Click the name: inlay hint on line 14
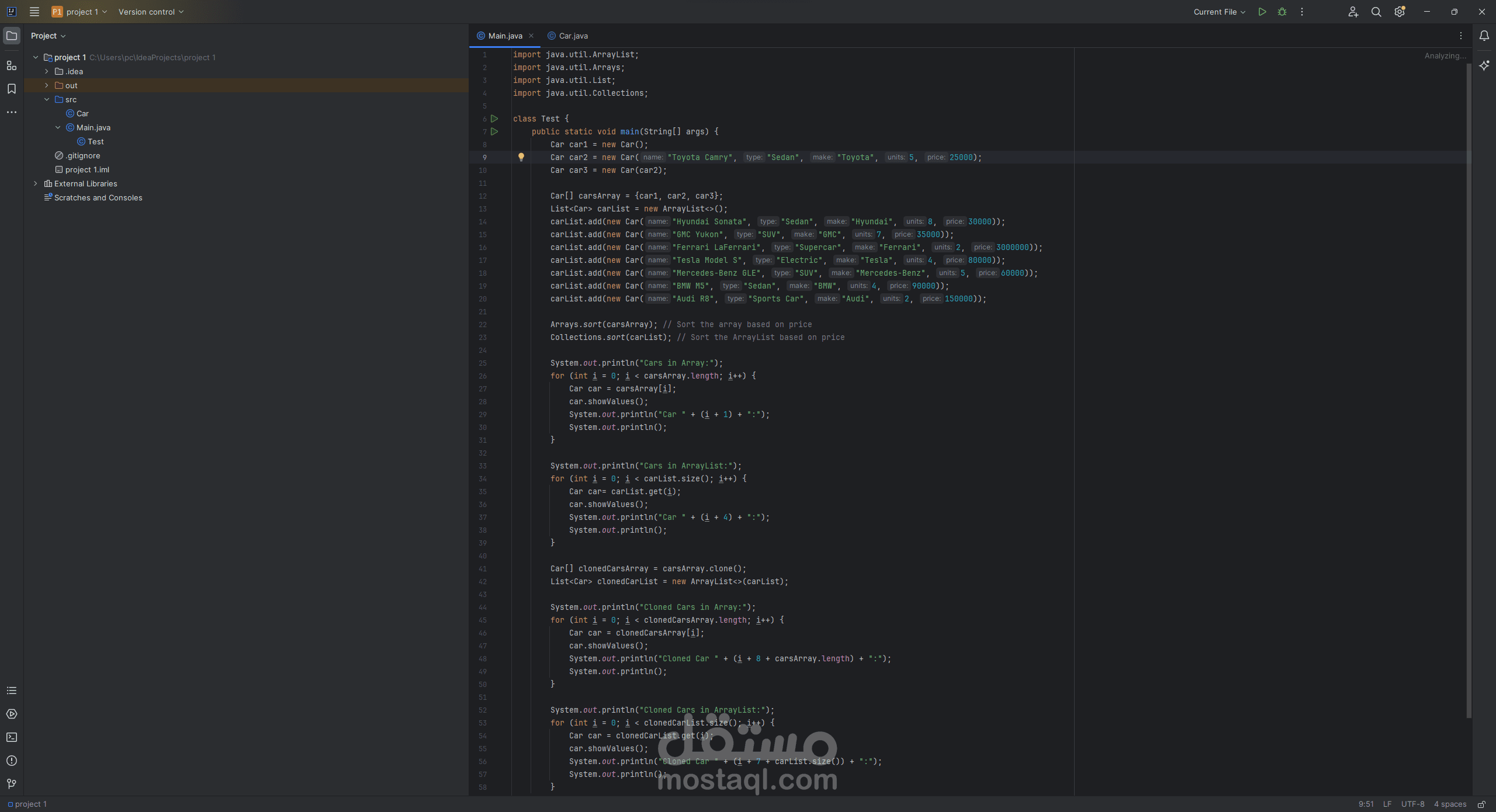This screenshot has height=812, width=1496. coord(657,221)
